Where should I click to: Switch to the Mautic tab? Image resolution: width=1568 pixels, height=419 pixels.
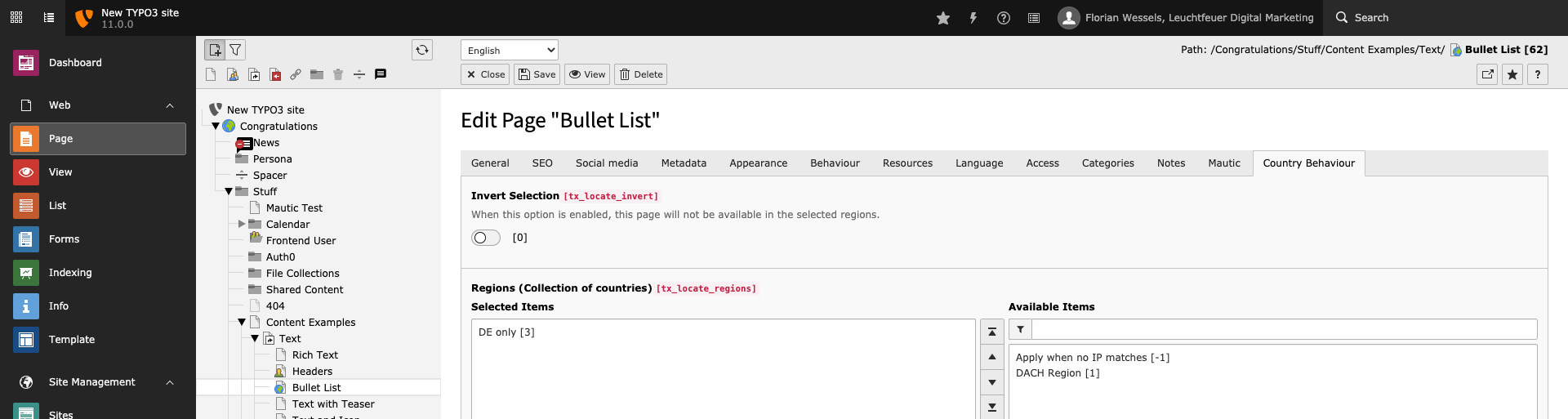1224,163
